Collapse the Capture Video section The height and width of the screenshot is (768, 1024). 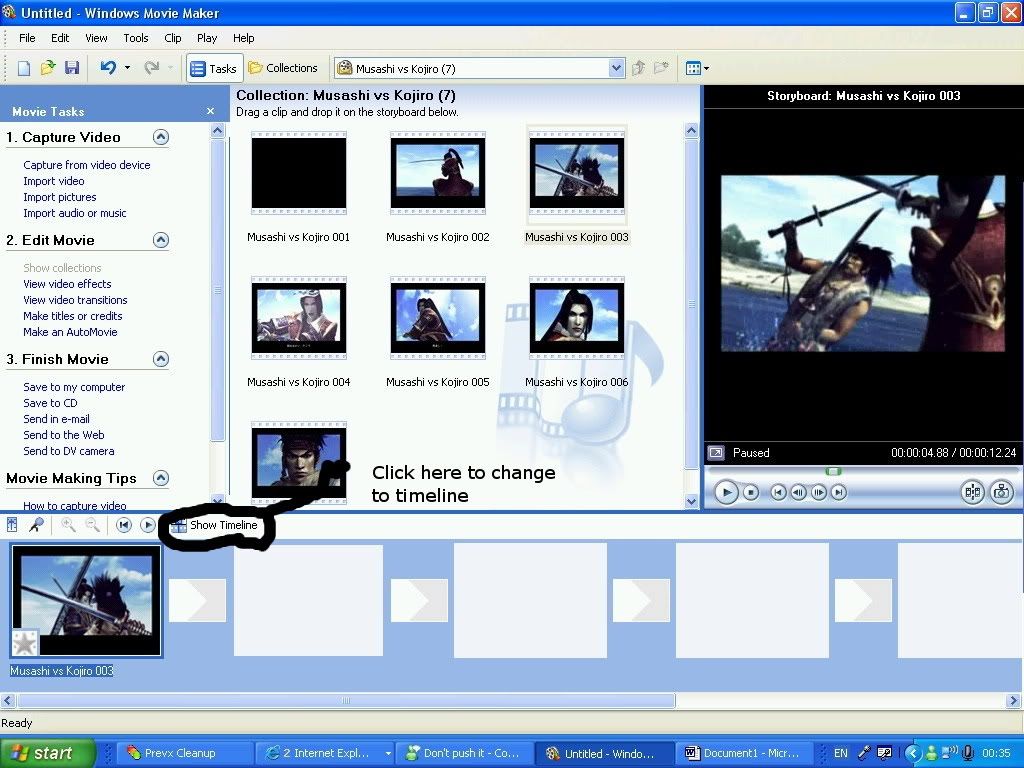[161, 137]
